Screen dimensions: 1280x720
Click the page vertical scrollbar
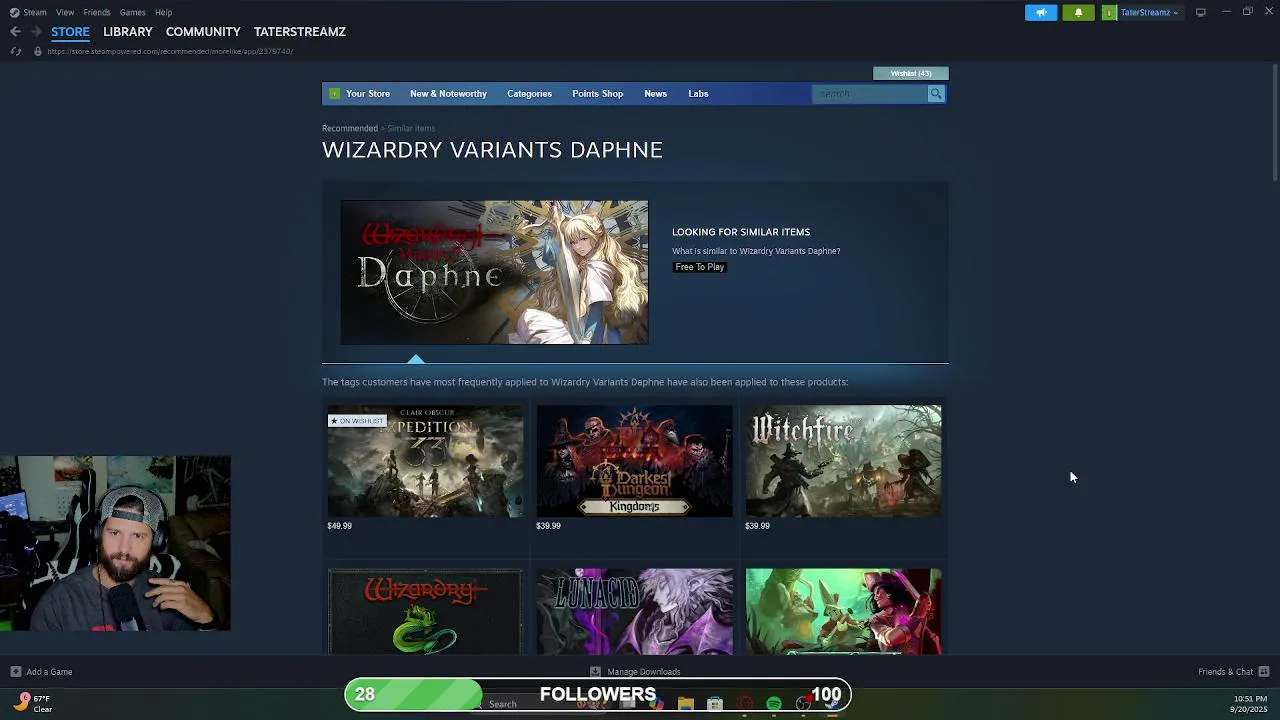pyautogui.click(x=1273, y=120)
